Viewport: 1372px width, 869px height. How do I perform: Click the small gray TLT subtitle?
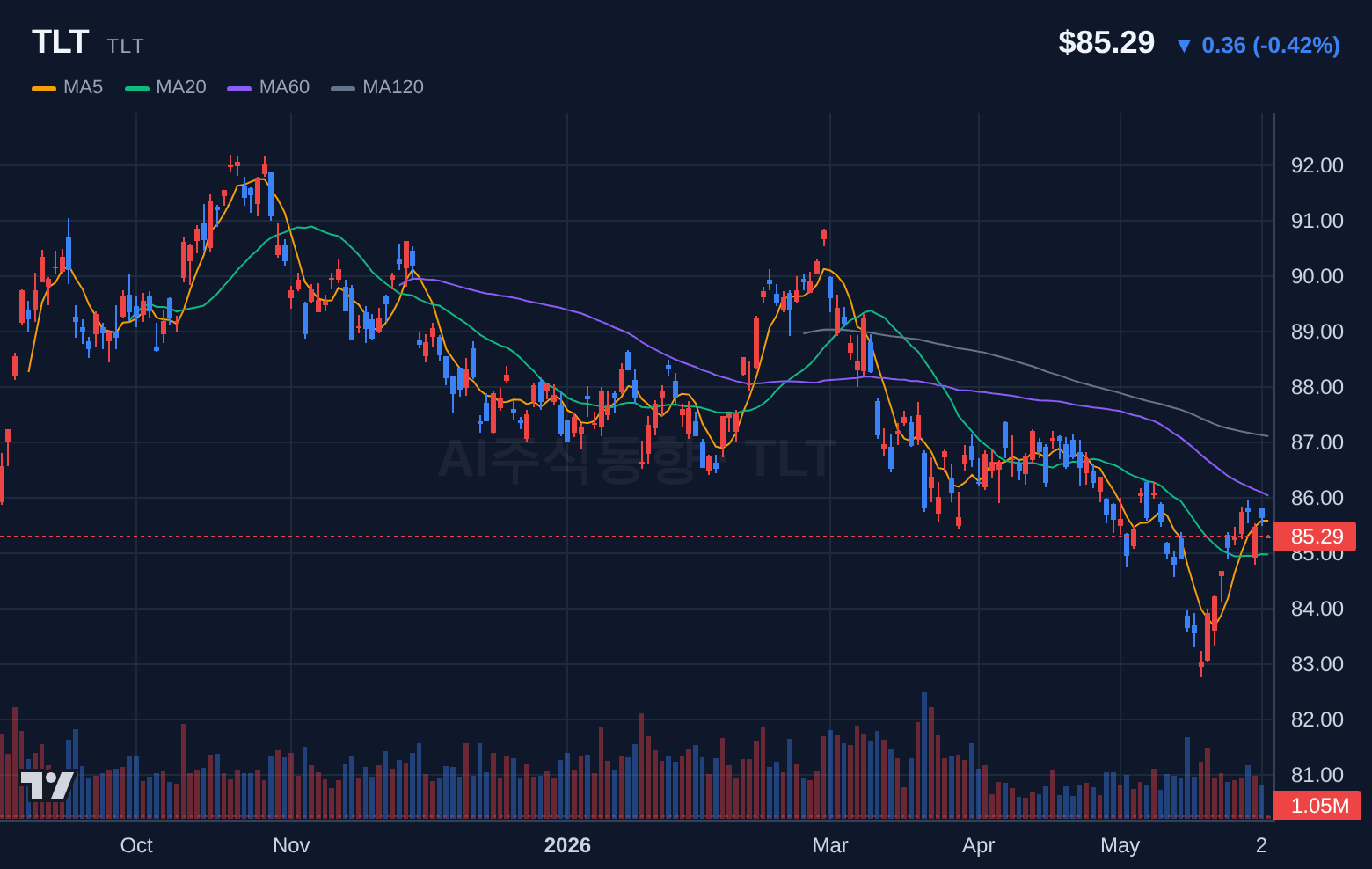point(126,46)
